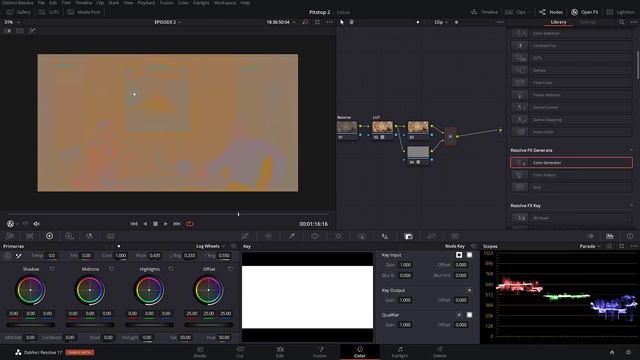This screenshot has width=640, height=360.
Task: Toggle loop playback
Action: pos(190,224)
